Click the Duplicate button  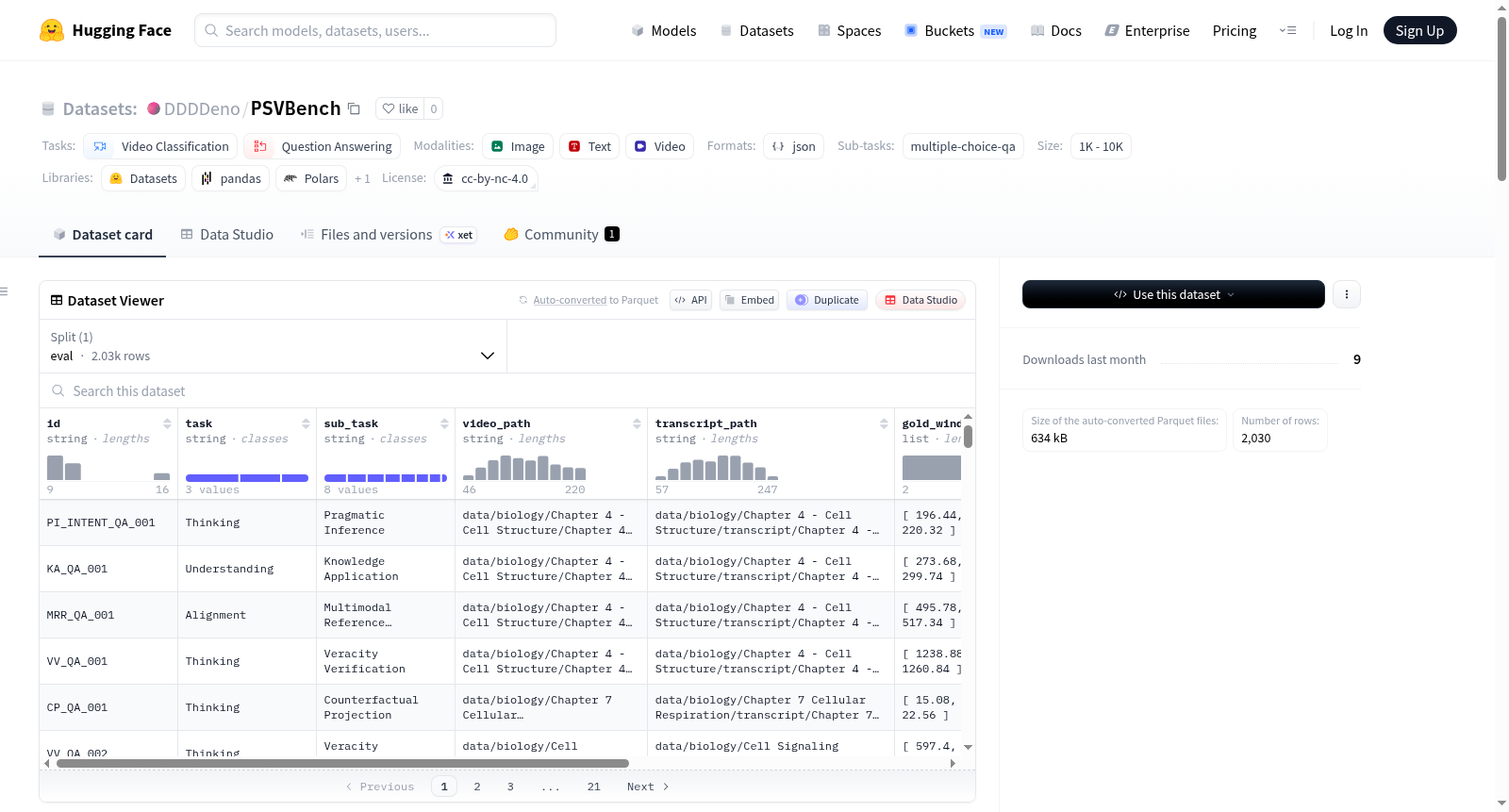click(827, 300)
